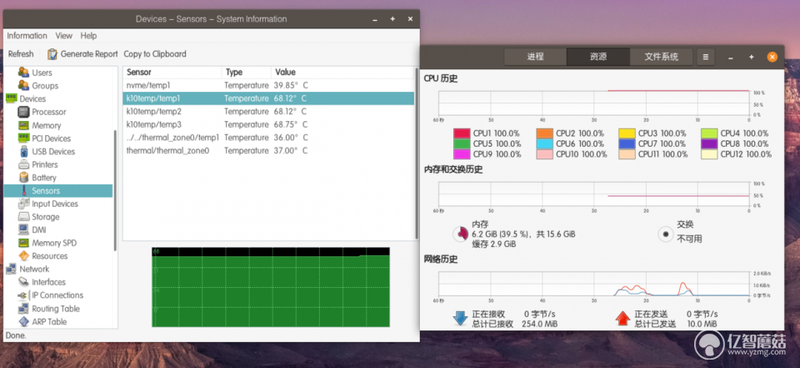
Task: Select the k10temp/temp3 sensor row
Action: pyautogui.click(x=268, y=125)
